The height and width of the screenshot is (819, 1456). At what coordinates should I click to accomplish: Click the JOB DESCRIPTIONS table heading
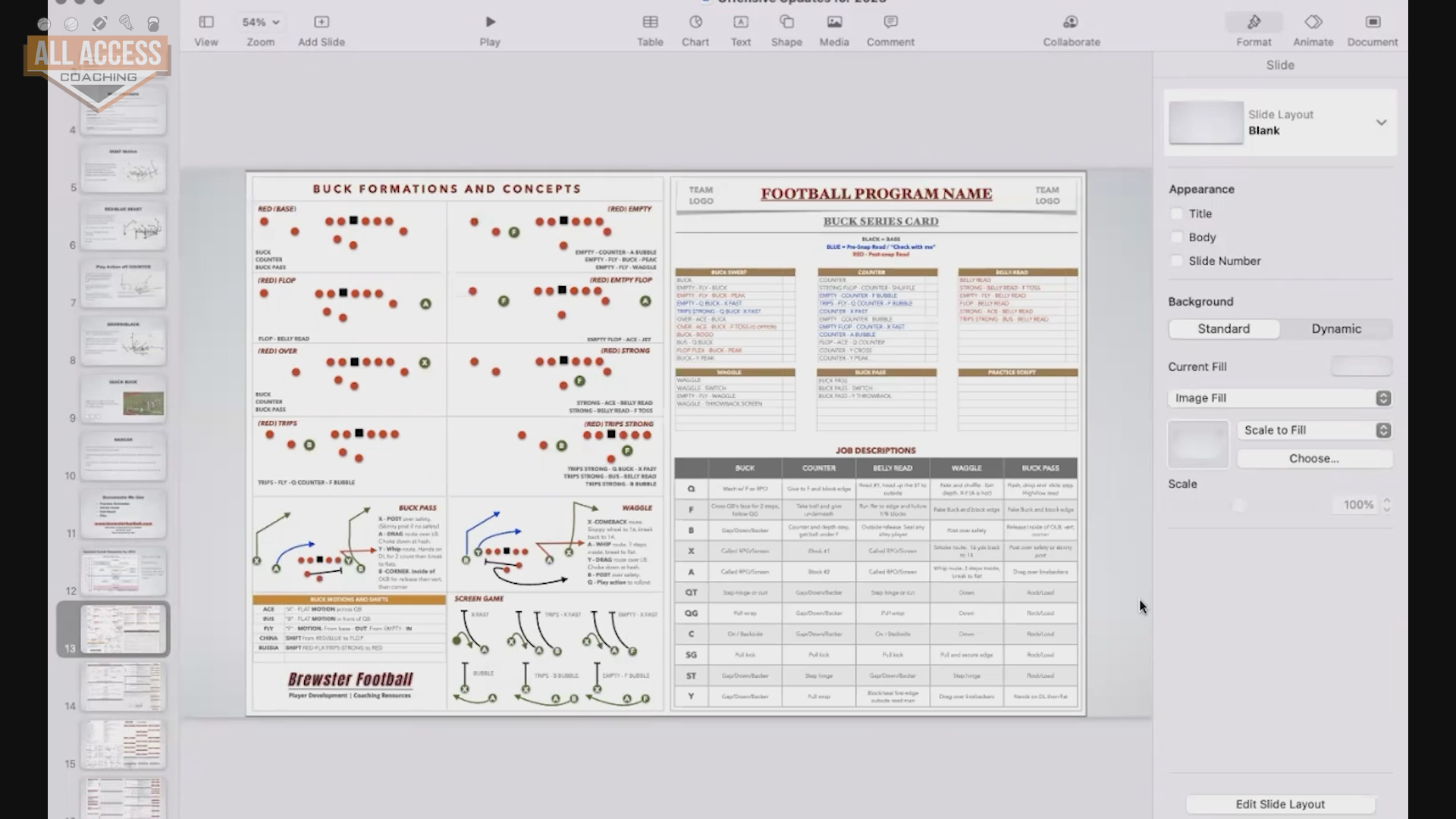(876, 450)
